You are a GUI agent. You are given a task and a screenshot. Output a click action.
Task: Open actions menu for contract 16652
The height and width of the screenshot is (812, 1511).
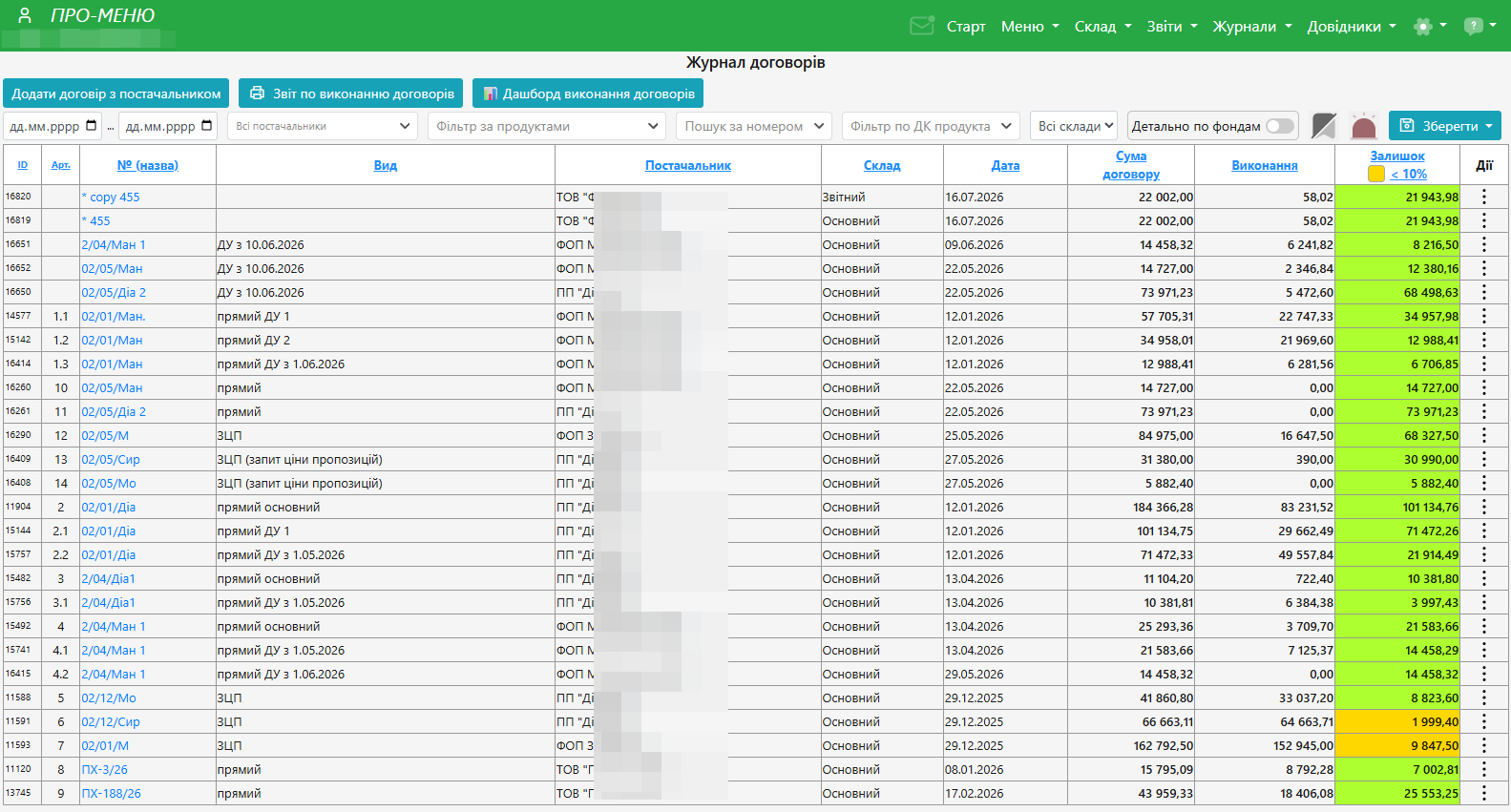(x=1484, y=268)
